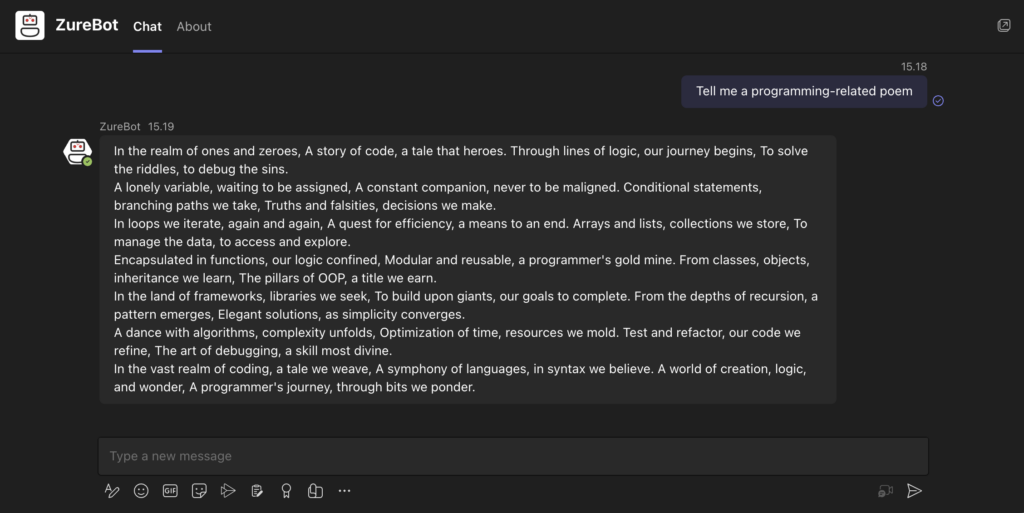1024x513 pixels.
Task: Send the message with arrow icon
Action: (x=914, y=491)
